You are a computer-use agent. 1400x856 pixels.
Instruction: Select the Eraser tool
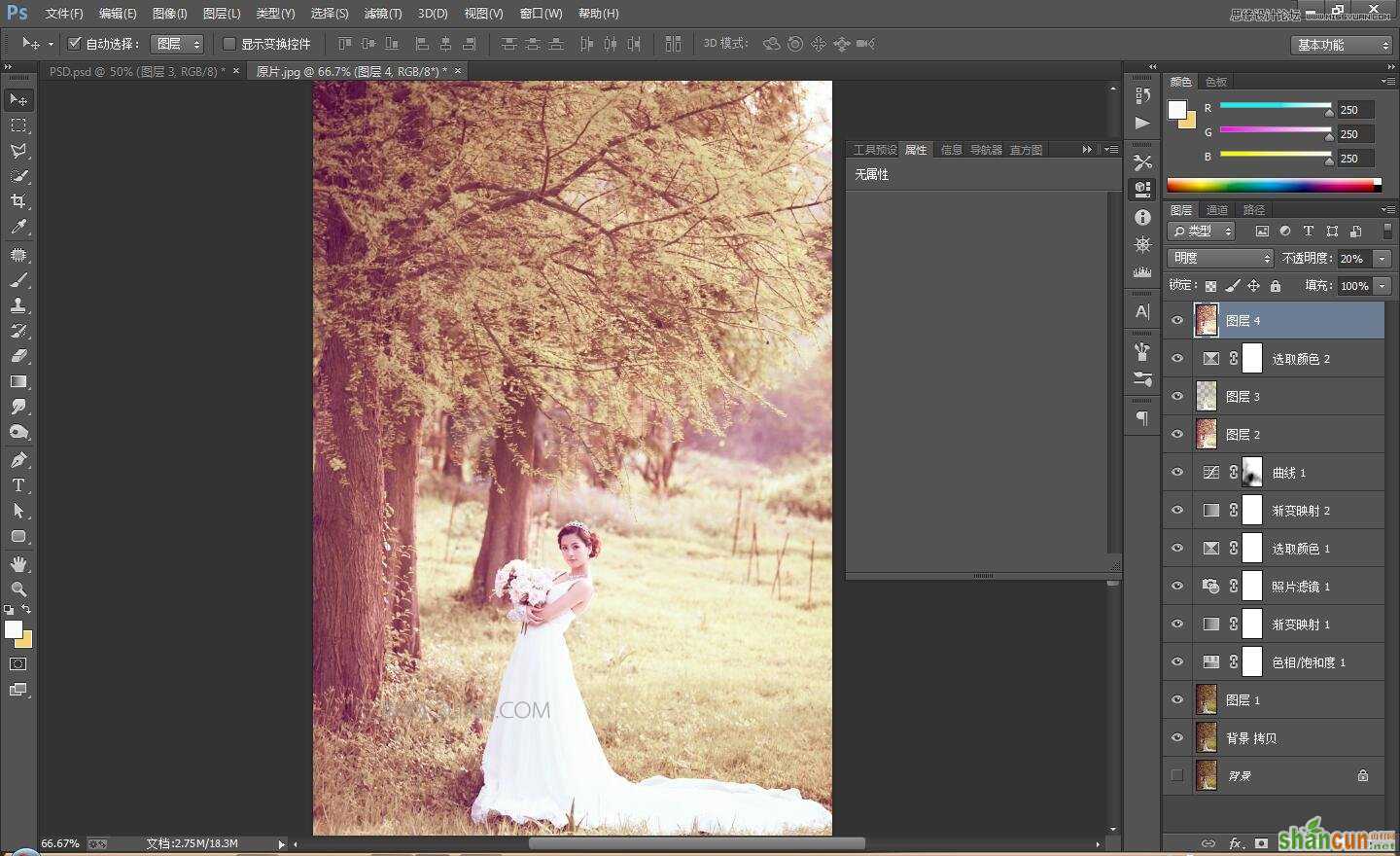(18, 356)
